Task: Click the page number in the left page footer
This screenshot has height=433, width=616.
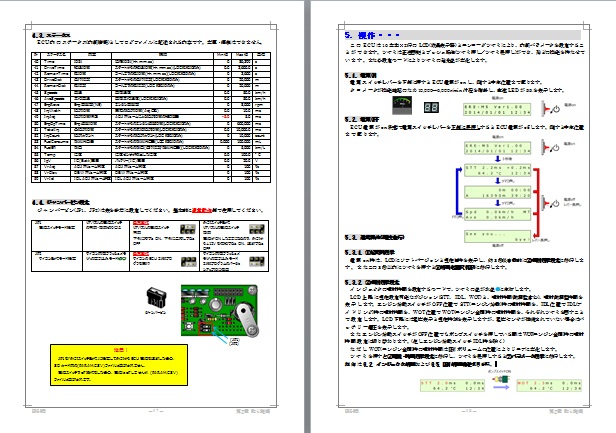Action: pyautogui.click(x=156, y=411)
